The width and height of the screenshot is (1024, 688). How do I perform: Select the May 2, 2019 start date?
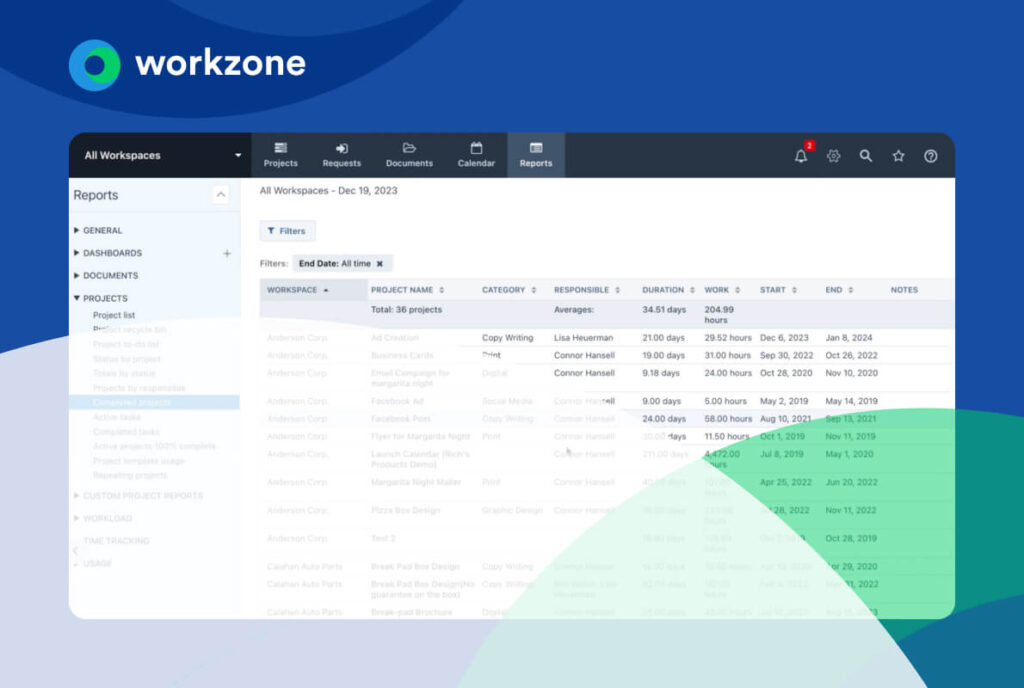784,401
